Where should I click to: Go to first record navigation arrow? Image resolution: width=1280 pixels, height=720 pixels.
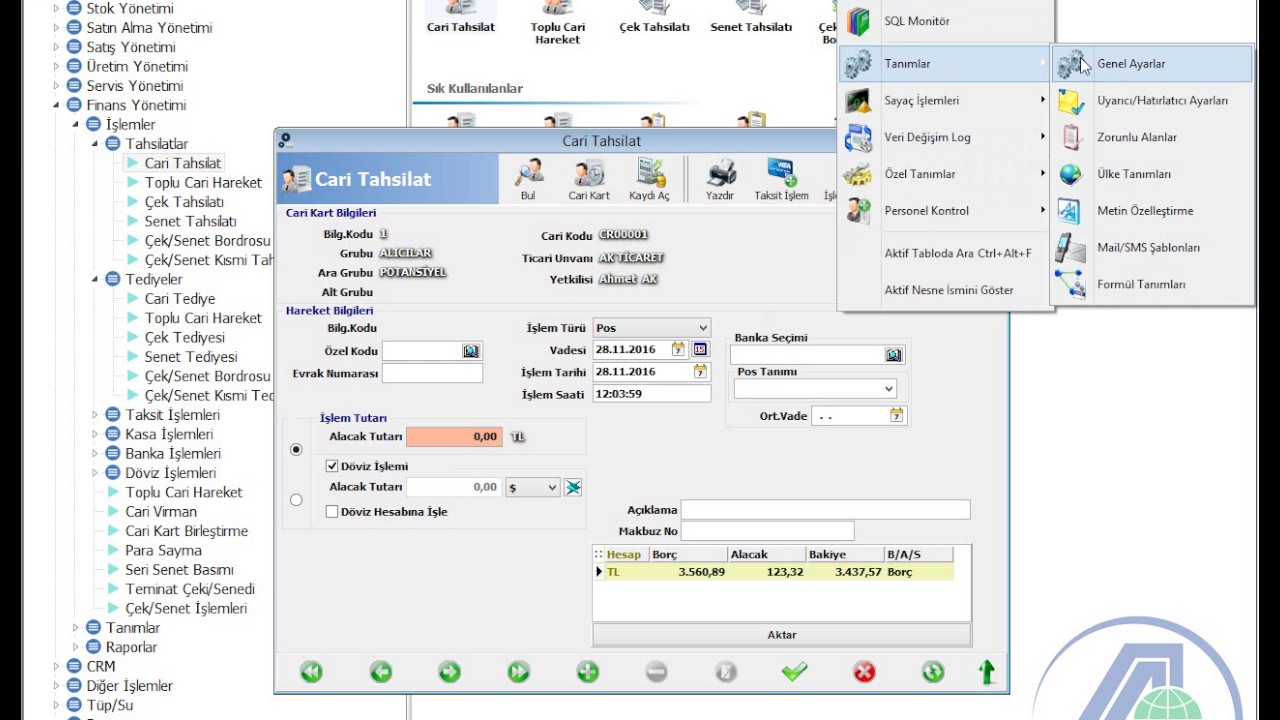click(x=312, y=672)
